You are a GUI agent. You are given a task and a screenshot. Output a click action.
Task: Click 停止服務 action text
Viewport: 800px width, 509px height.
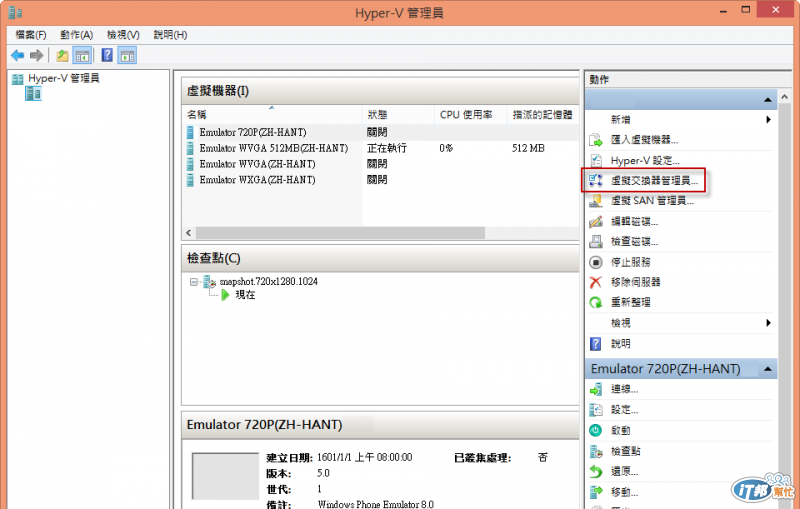(x=631, y=262)
